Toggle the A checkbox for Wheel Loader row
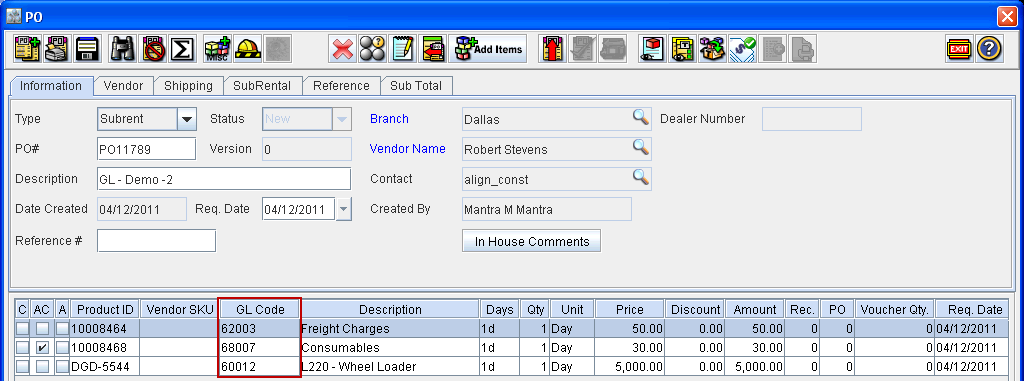 tap(62, 367)
